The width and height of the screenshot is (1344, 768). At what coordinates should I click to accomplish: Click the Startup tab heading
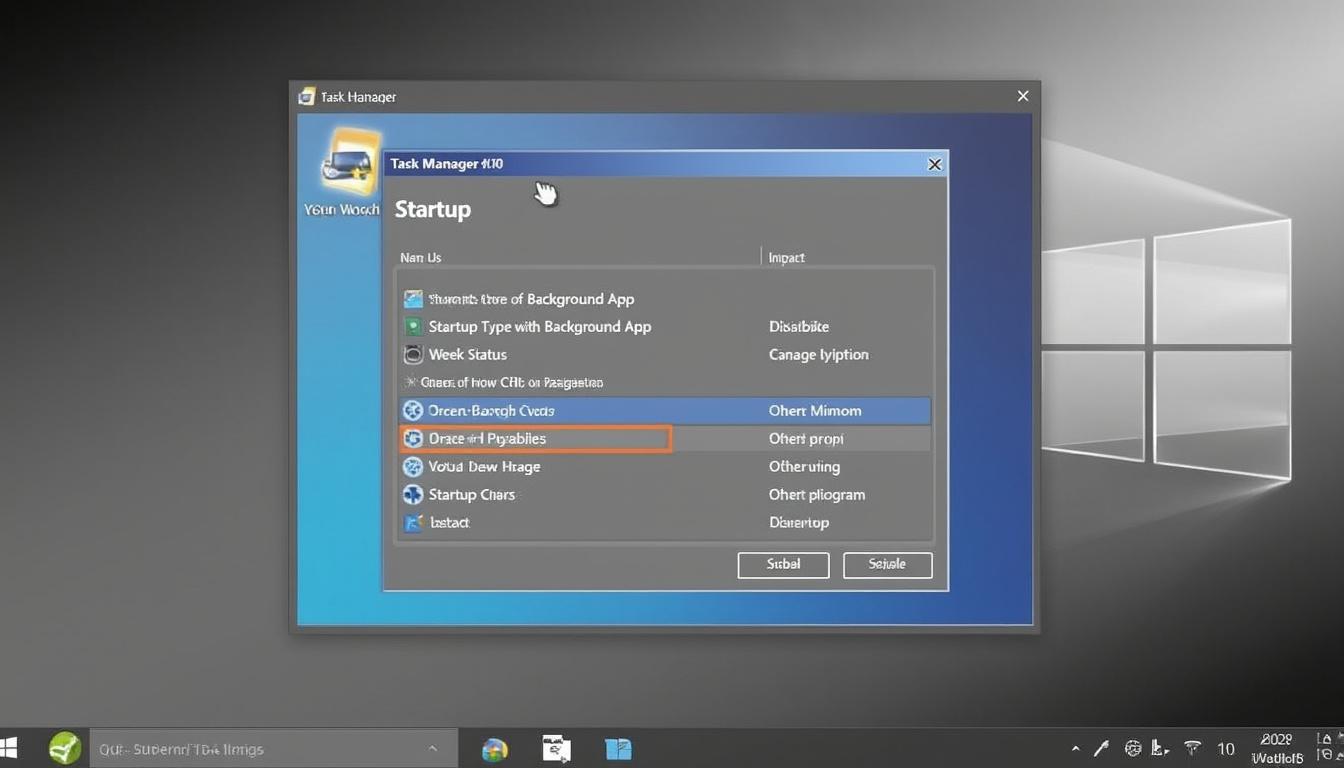(x=432, y=209)
